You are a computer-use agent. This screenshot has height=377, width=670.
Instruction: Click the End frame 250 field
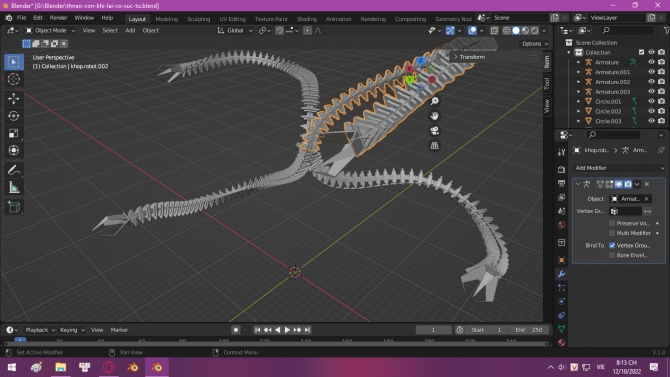point(529,330)
